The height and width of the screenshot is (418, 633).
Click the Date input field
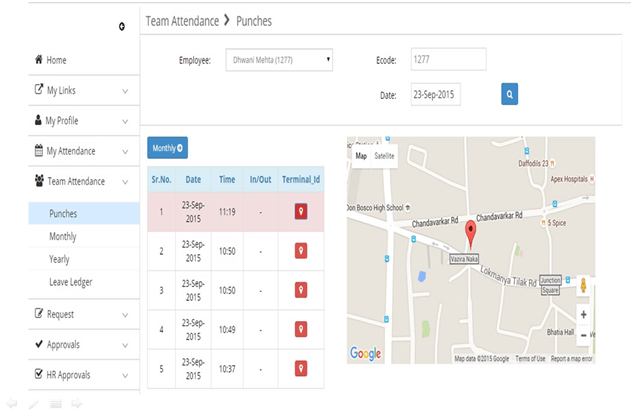click(x=447, y=94)
